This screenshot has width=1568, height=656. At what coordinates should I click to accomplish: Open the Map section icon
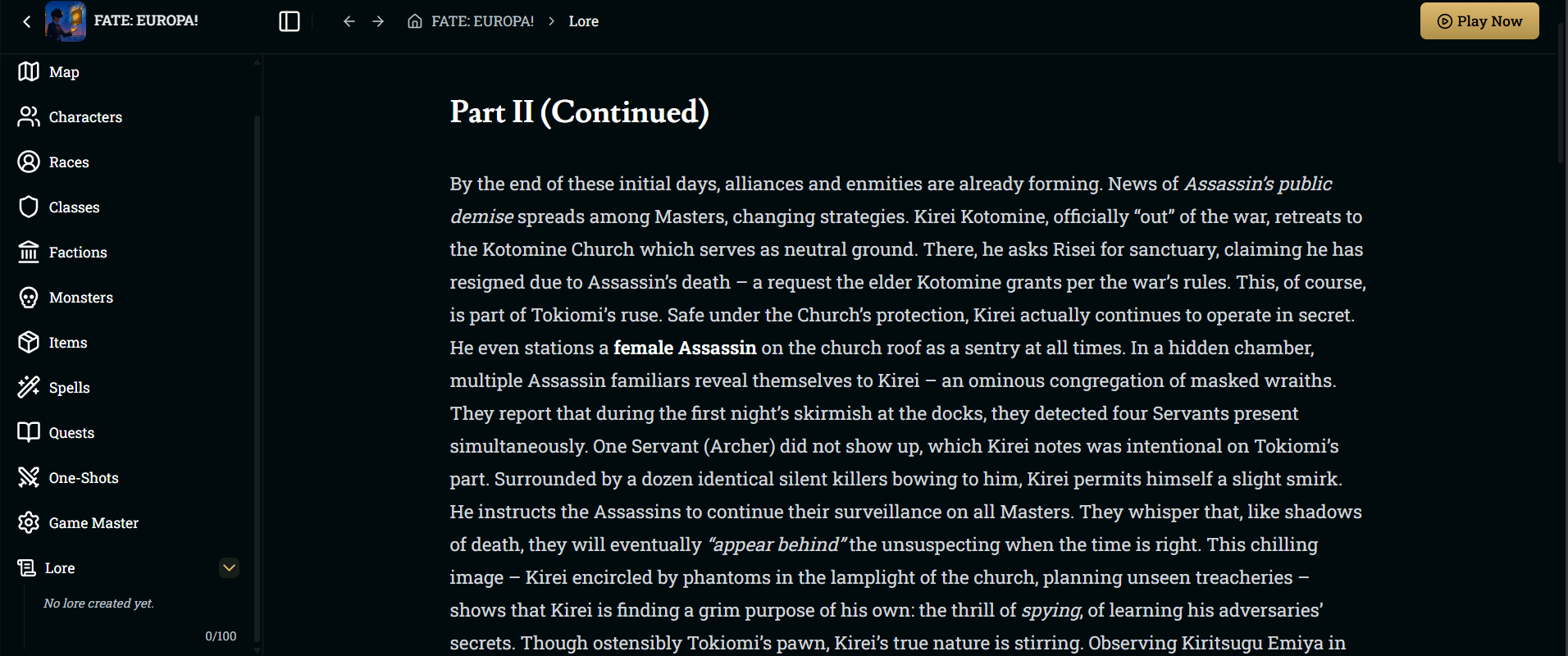tap(29, 72)
